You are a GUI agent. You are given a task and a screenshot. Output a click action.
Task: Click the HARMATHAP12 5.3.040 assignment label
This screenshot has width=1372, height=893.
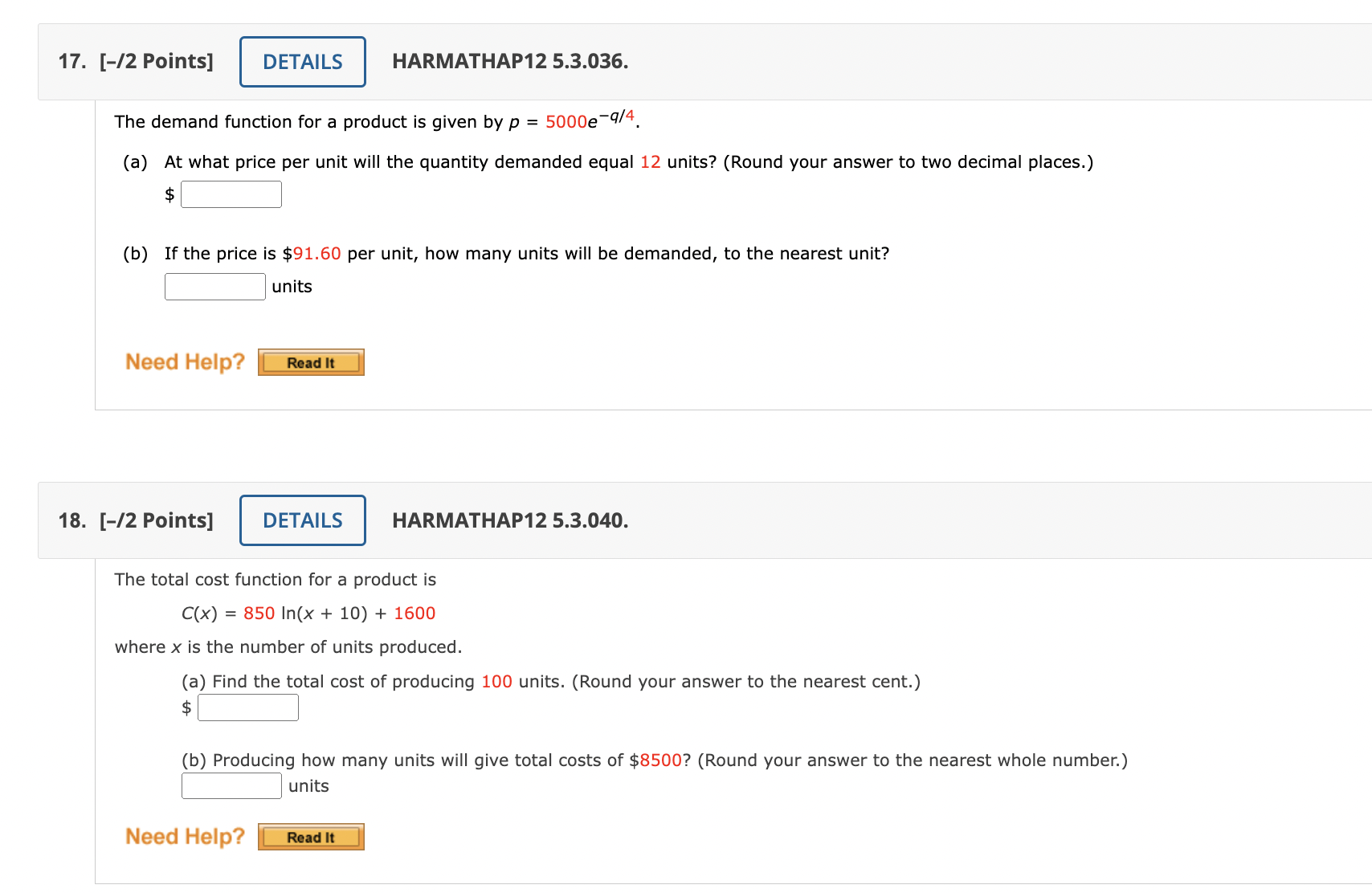(x=509, y=520)
